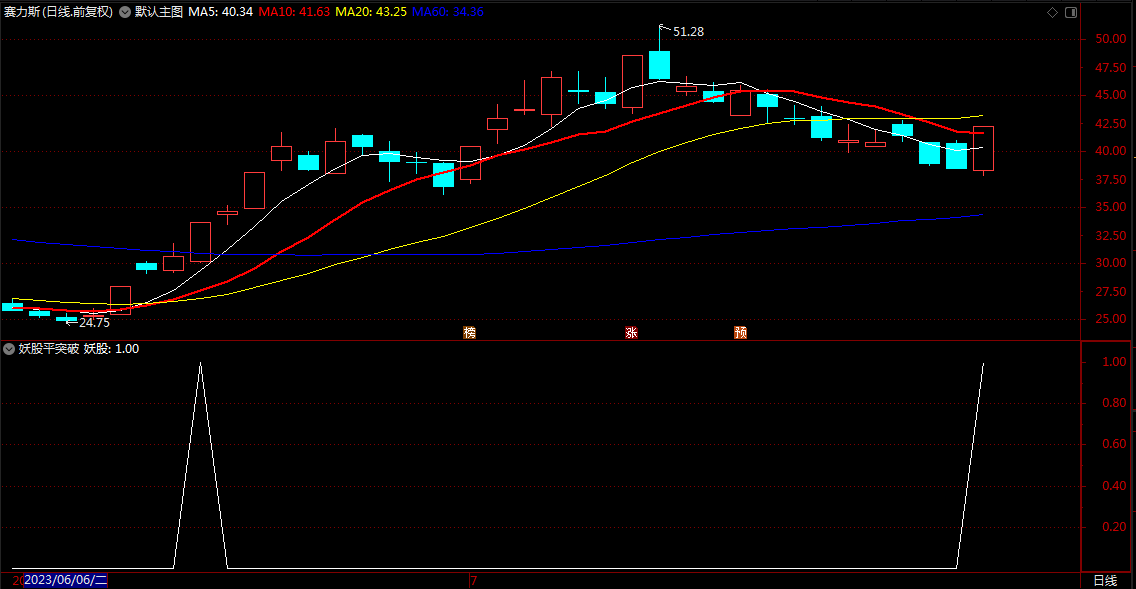
Task: Click the 51.28 high price label
Action: tap(688, 32)
